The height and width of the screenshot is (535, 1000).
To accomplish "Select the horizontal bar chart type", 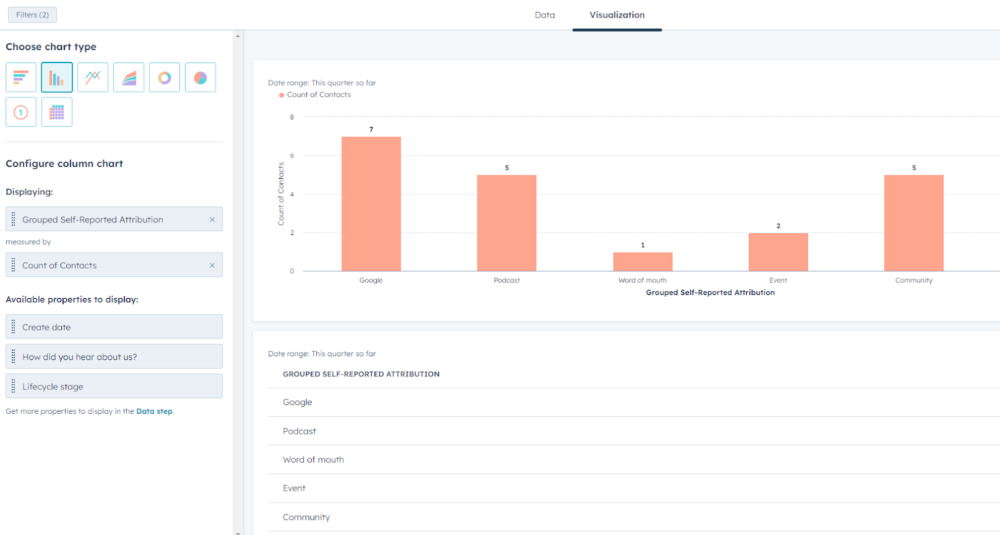I will coord(21,77).
